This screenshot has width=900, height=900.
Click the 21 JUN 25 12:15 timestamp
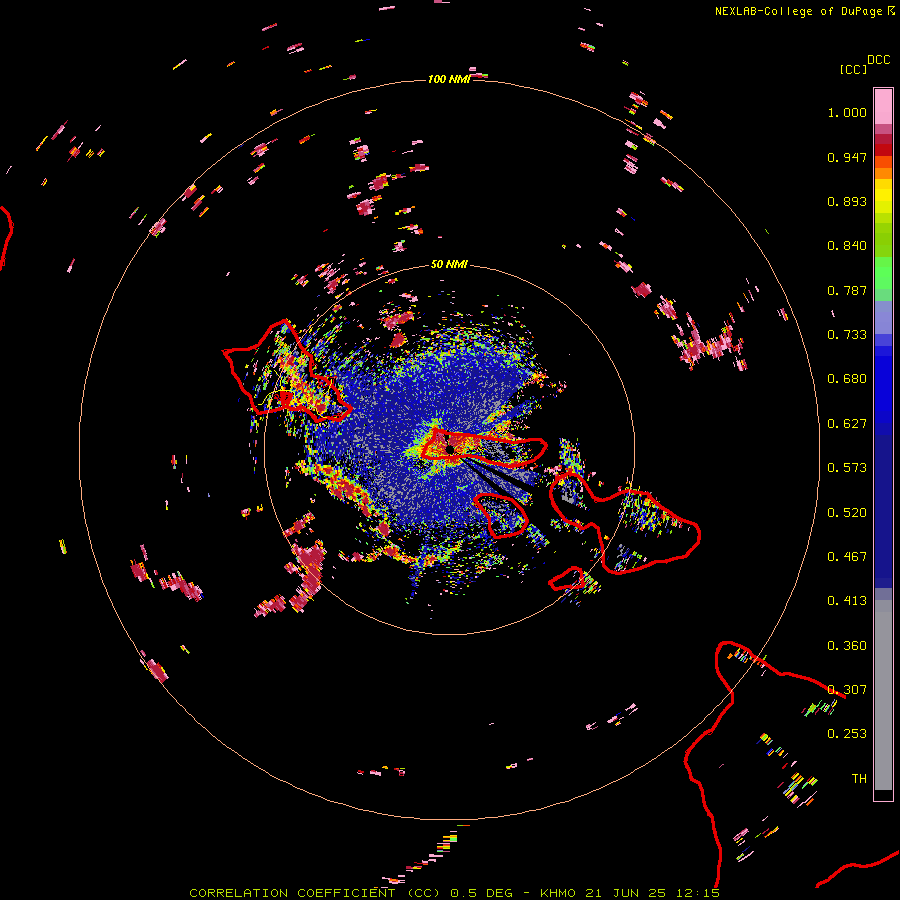pyautogui.click(x=653, y=893)
